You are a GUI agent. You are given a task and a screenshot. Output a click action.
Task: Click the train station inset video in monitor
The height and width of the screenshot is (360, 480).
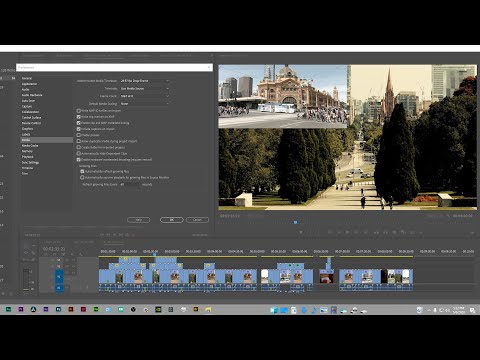283,97
